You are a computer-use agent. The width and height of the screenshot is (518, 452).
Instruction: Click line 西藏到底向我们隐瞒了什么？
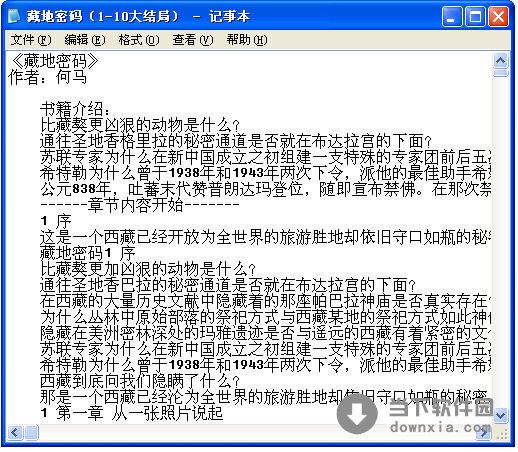click(140, 381)
